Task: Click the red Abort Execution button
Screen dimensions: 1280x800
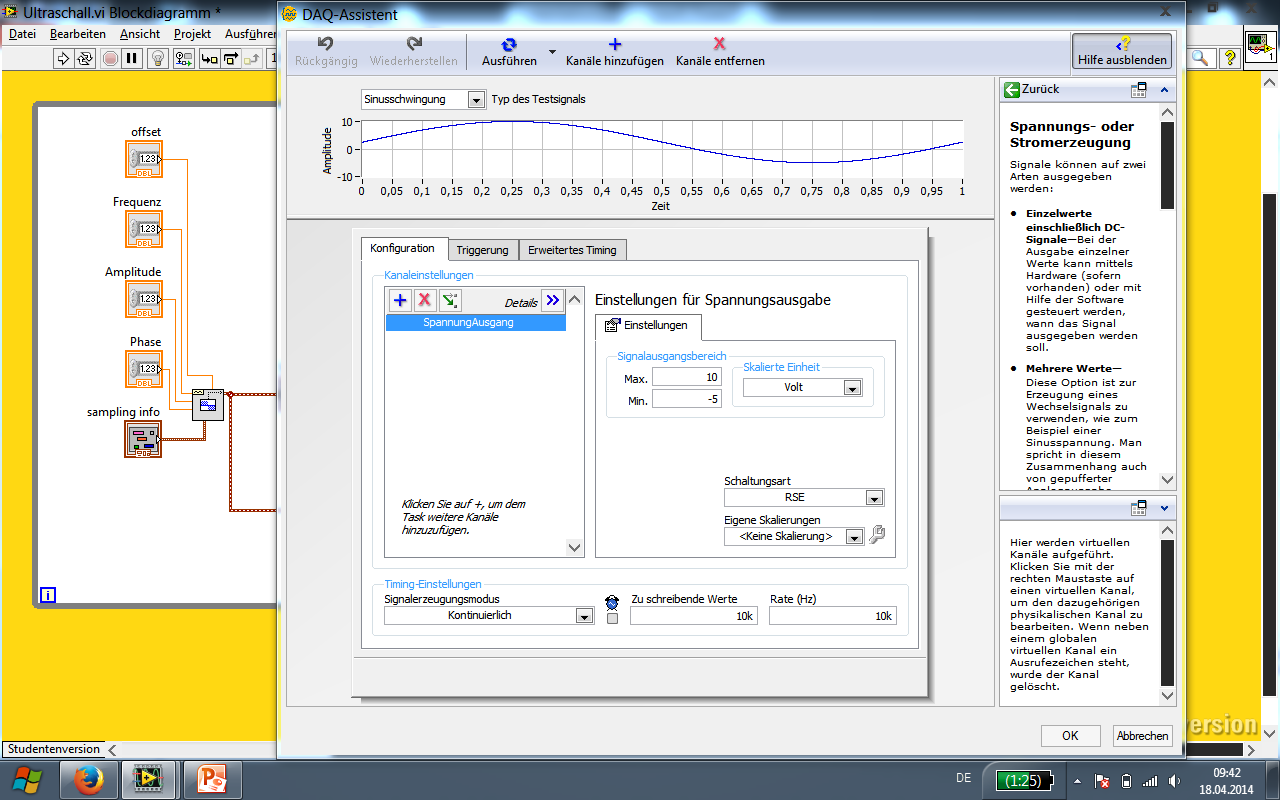Action: coord(110,59)
